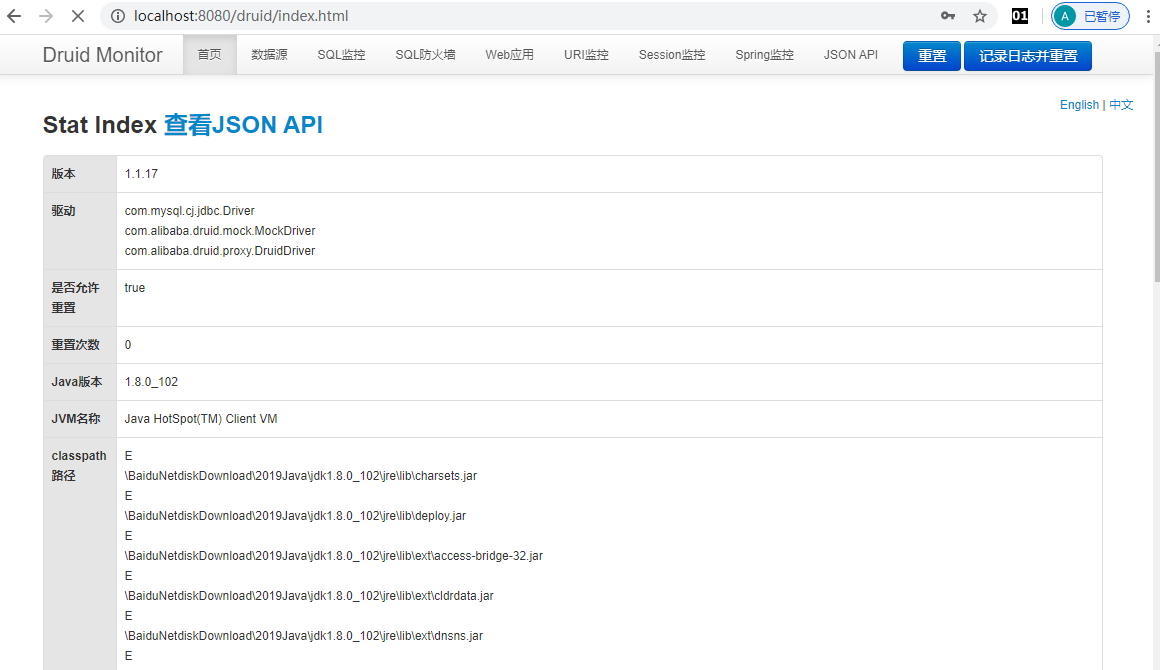Open URI监控 tab
The image size is (1160, 670).
click(x=586, y=55)
